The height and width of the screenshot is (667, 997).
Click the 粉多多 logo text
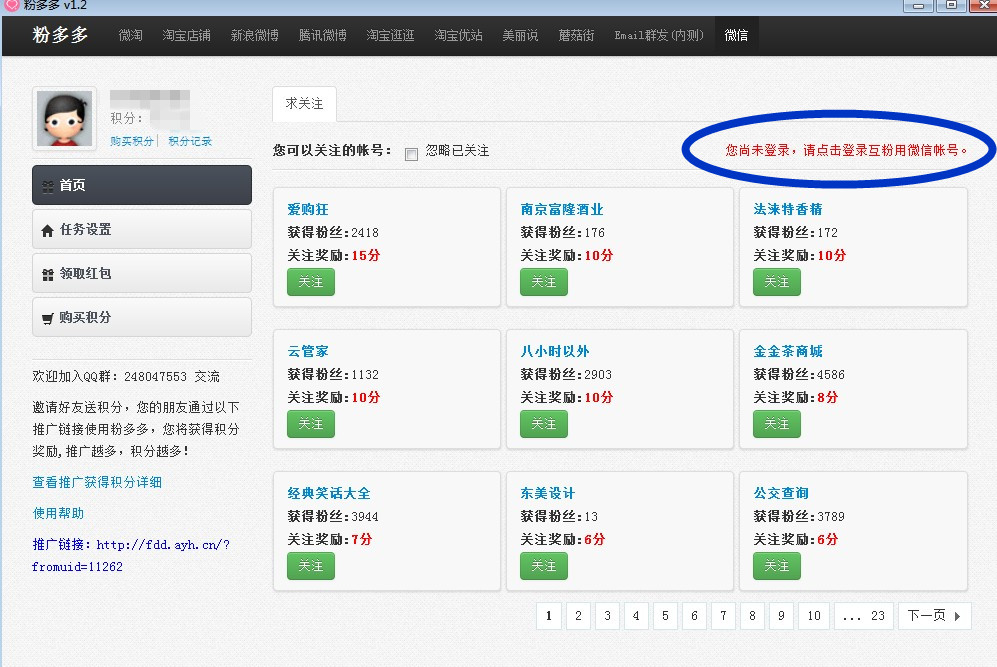click(x=60, y=35)
